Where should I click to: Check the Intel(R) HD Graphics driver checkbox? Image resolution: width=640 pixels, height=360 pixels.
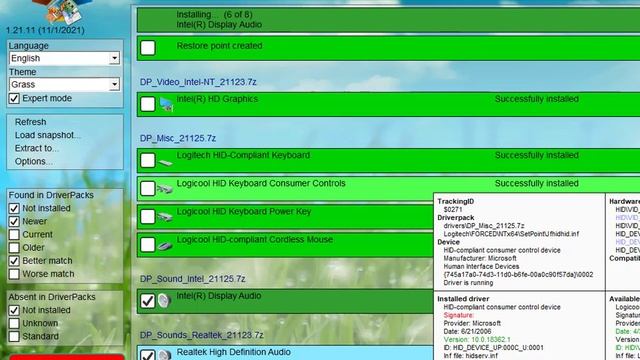click(148, 104)
